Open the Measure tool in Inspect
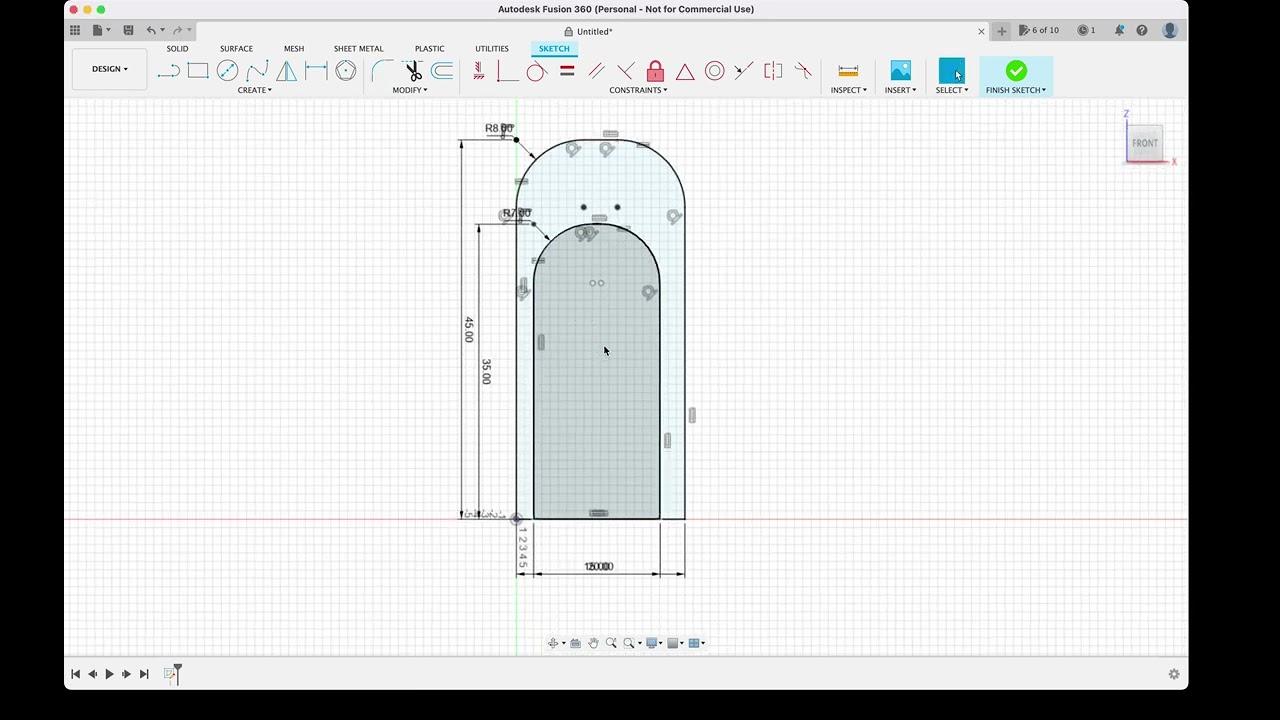 [848, 71]
